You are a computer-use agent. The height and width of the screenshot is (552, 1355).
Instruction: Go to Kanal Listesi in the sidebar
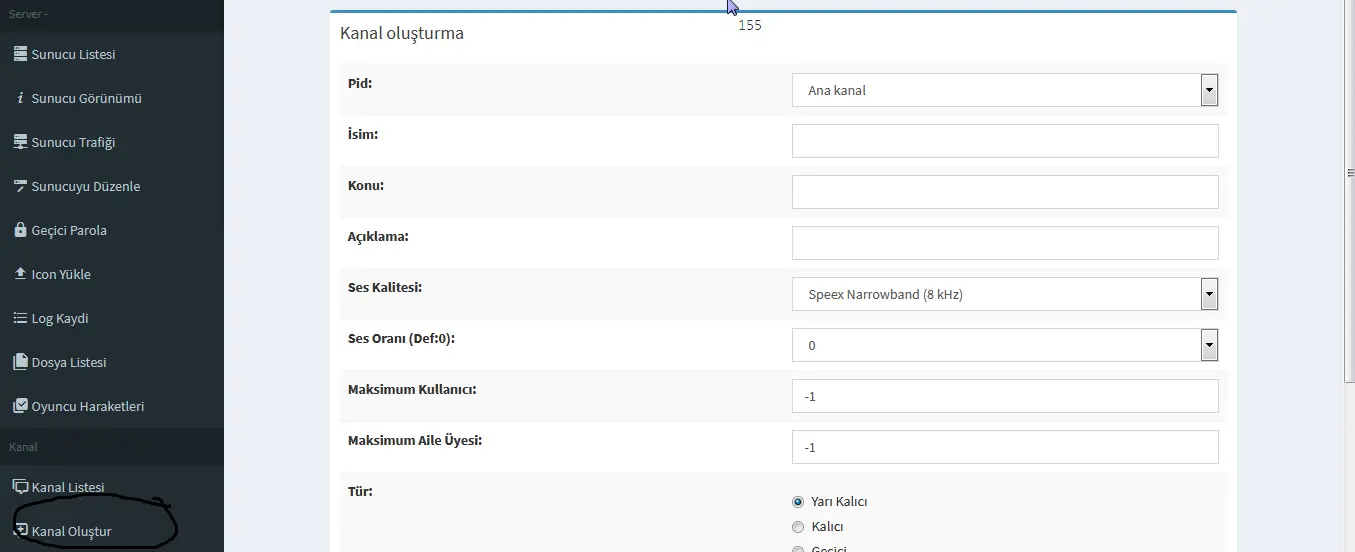pyautogui.click(x=67, y=487)
